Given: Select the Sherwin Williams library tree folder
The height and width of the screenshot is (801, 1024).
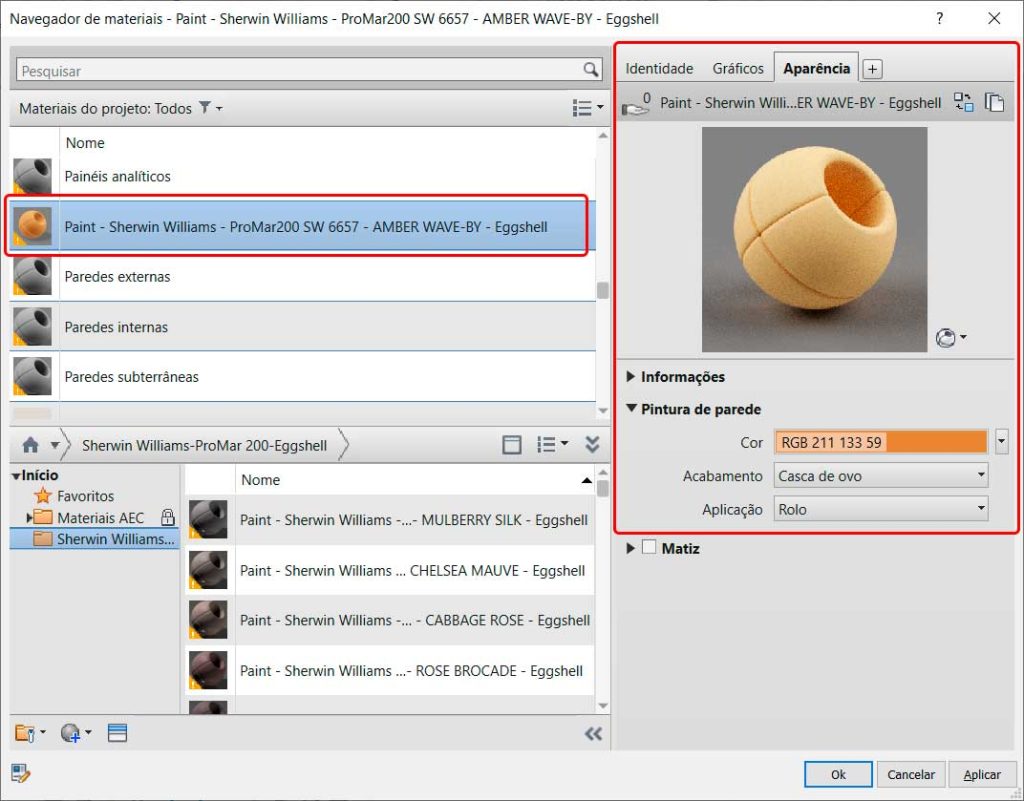Looking at the screenshot, I should click(95, 539).
